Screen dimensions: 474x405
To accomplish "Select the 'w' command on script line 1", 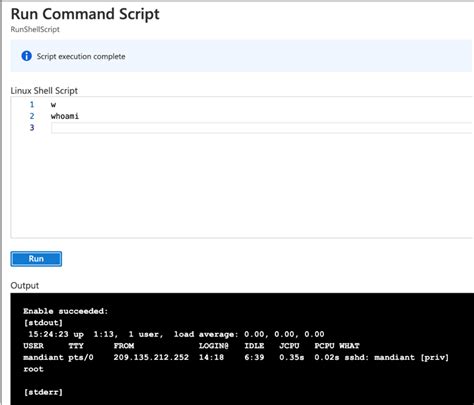I will click(53, 105).
